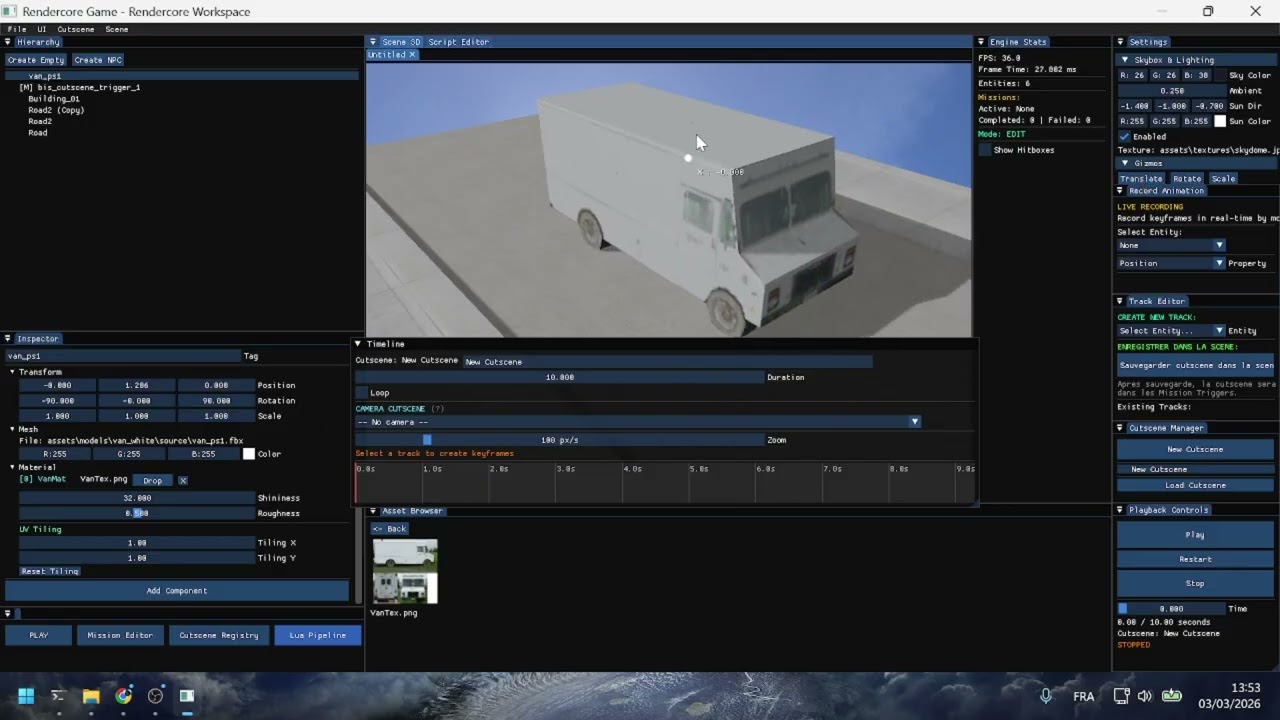Open the volume control in the system tray
This screenshot has height=720, width=1280.
pos(1145,696)
